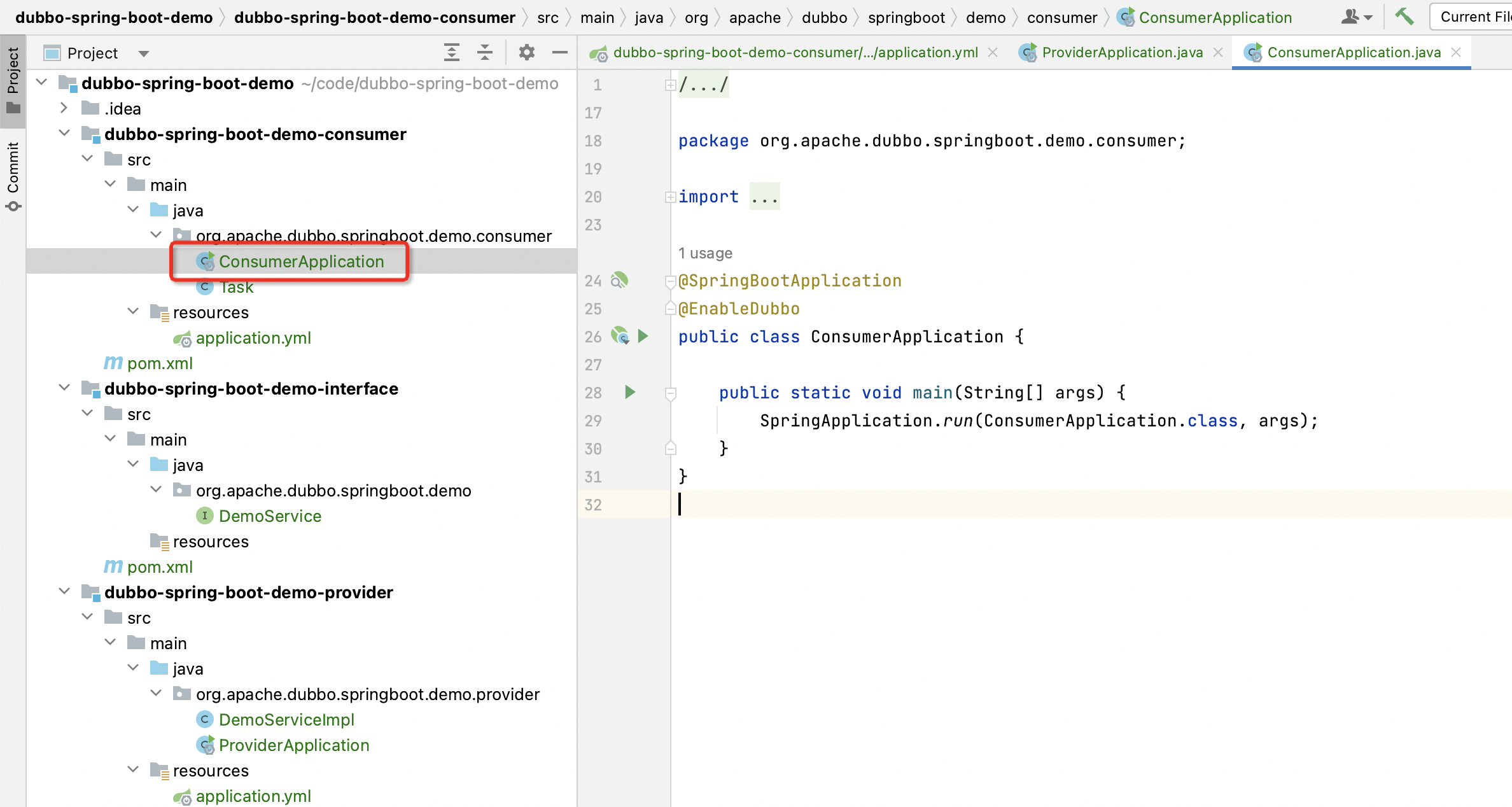Collapse the dubbo-spring-boot-demo-interface module
The width and height of the screenshot is (1512, 807).
(x=64, y=388)
